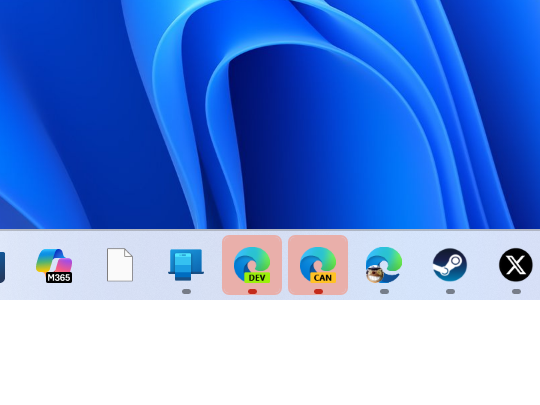
Task: Open Phone Link app in taskbar
Action: pyautogui.click(x=186, y=264)
